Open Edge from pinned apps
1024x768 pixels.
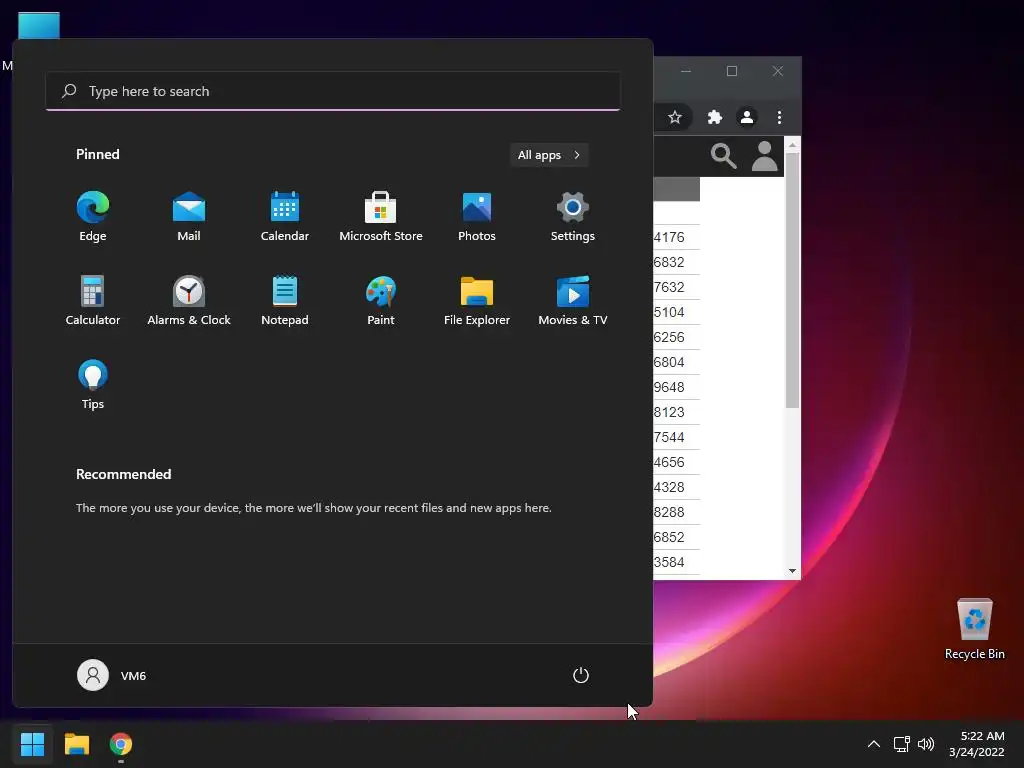point(93,217)
